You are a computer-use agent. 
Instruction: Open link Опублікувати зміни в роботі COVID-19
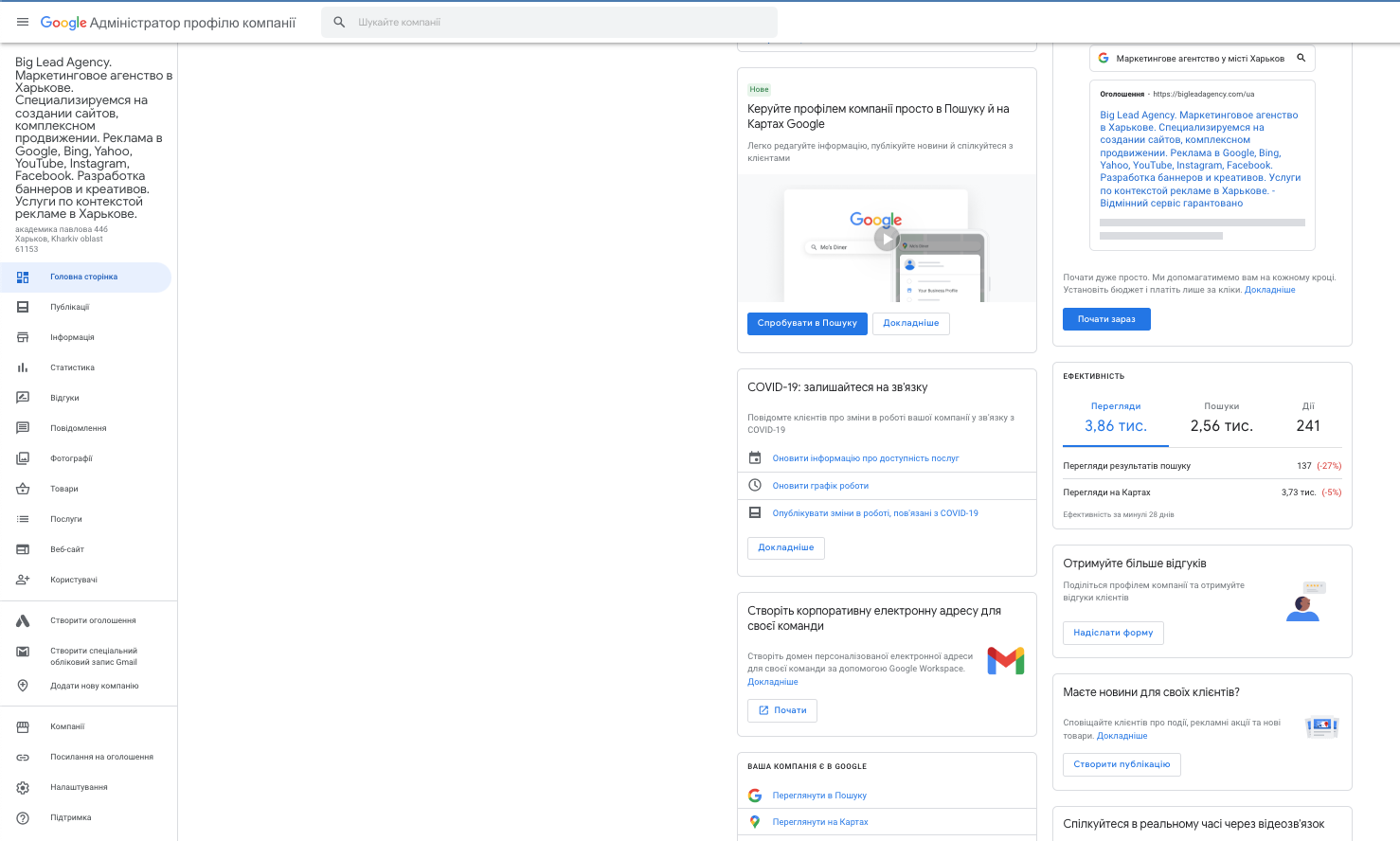(875, 513)
